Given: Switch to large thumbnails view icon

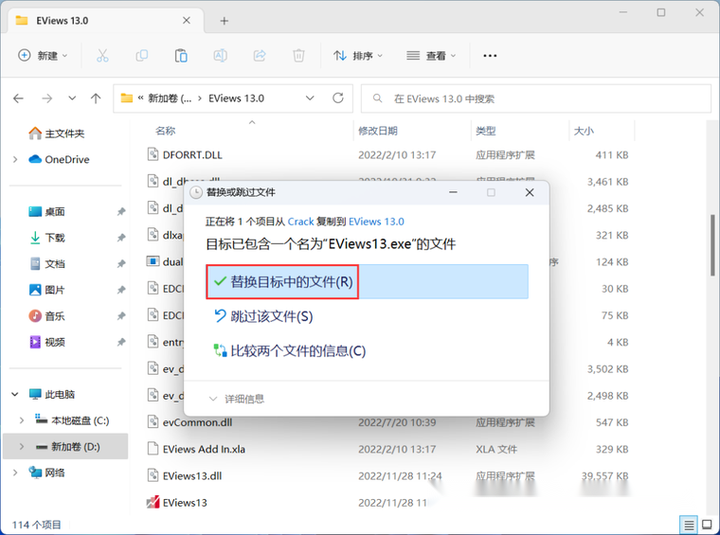Looking at the screenshot, I should [x=708, y=524].
